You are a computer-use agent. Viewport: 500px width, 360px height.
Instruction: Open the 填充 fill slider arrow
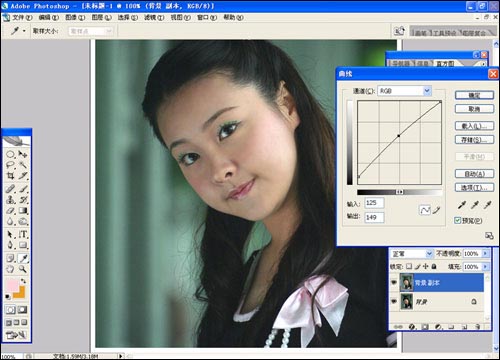(485, 267)
